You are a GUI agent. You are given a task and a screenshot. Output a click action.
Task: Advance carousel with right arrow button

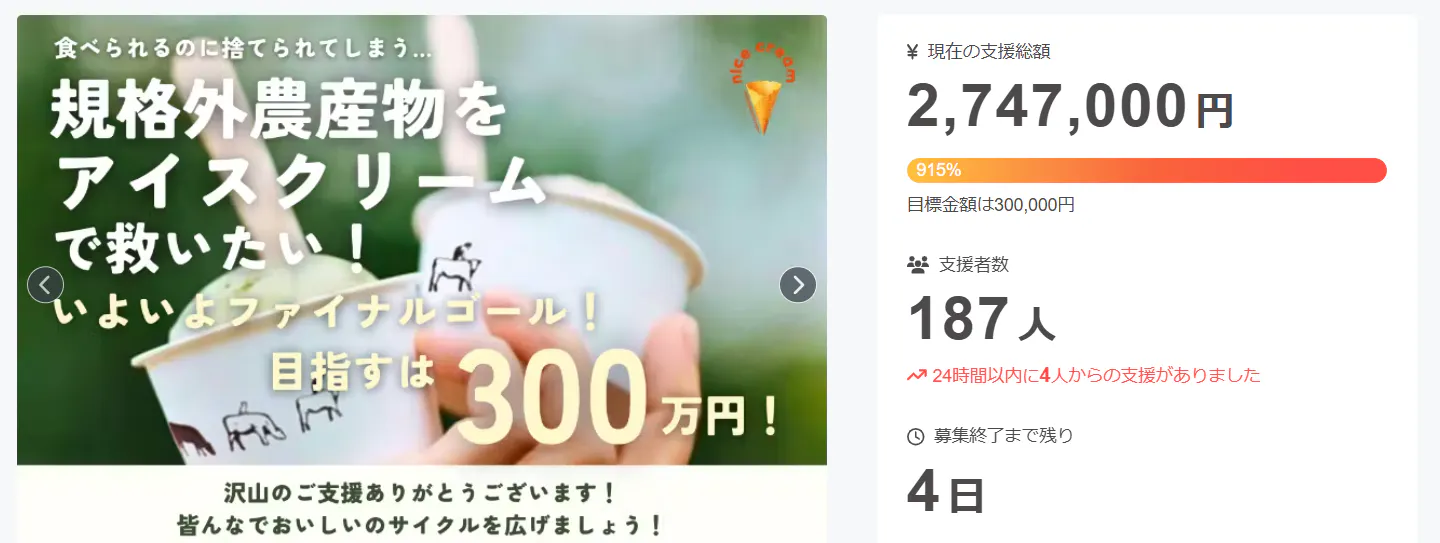(798, 285)
